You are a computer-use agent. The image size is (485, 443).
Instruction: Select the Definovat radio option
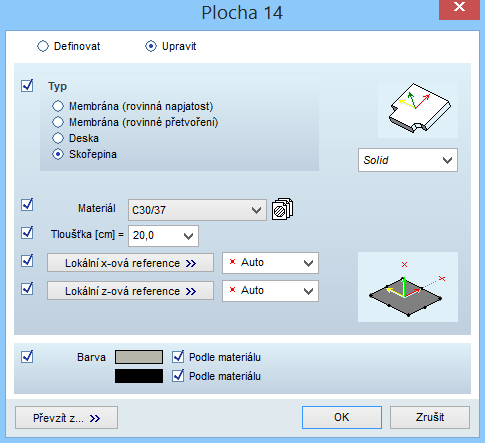click(43, 46)
